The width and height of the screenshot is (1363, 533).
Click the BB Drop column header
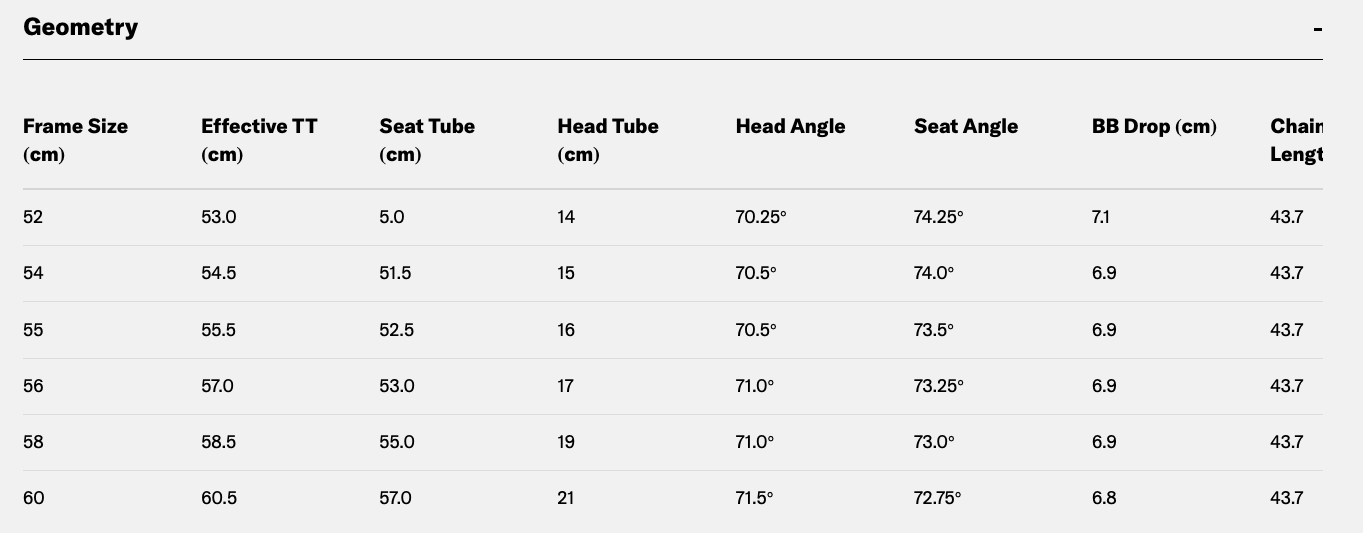point(1154,127)
